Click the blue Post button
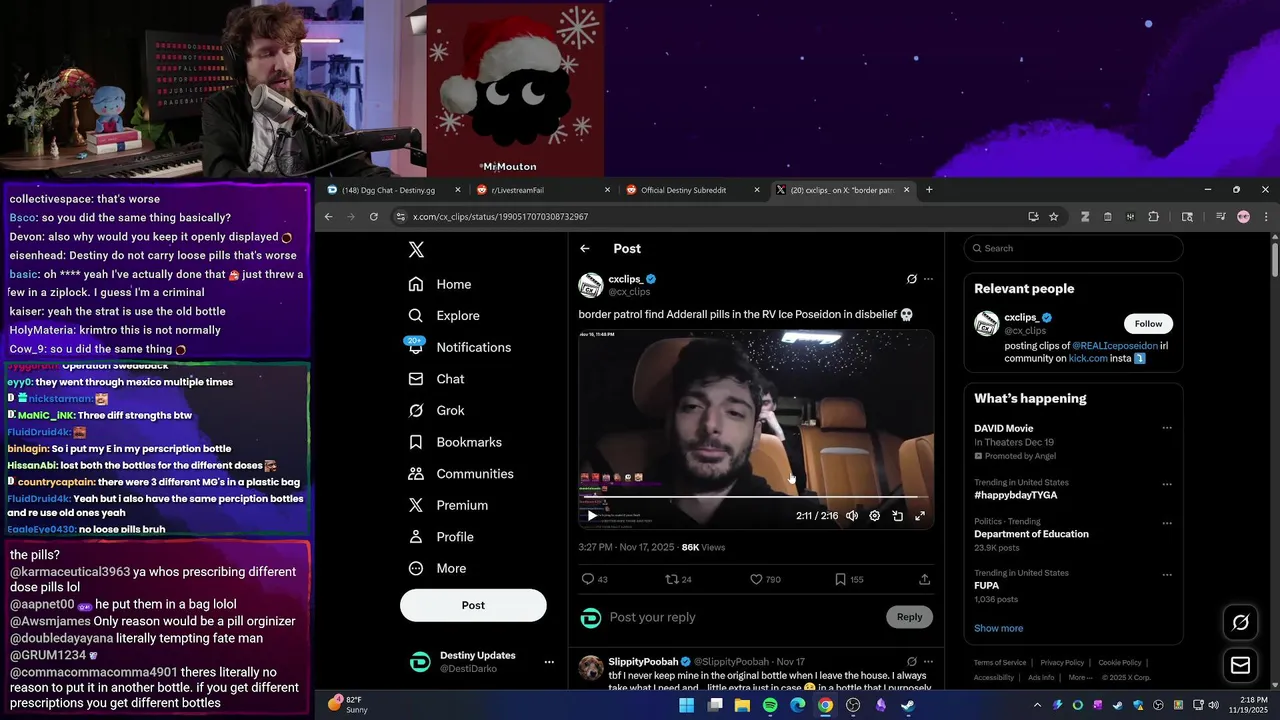The height and width of the screenshot is (720, 1280). coord(473,605)
